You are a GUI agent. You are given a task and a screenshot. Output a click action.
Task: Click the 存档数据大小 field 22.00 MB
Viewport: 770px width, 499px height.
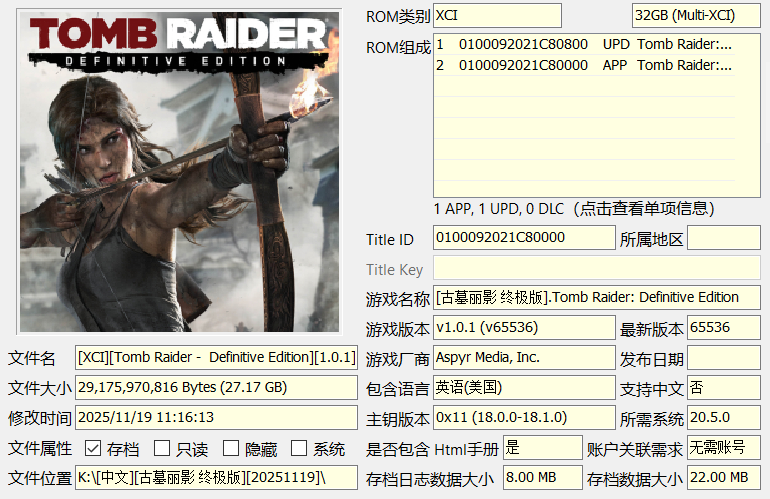724,477
